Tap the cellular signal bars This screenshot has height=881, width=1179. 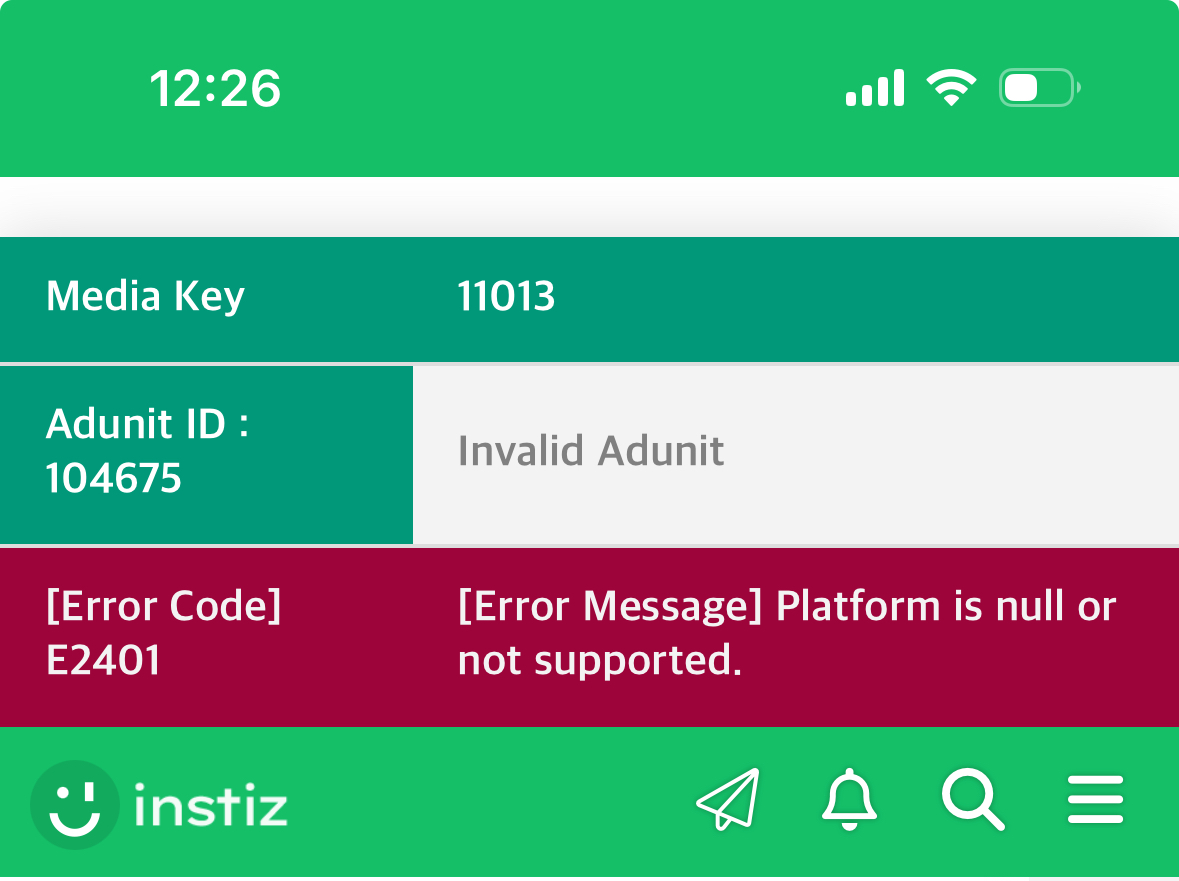(874, 88)
